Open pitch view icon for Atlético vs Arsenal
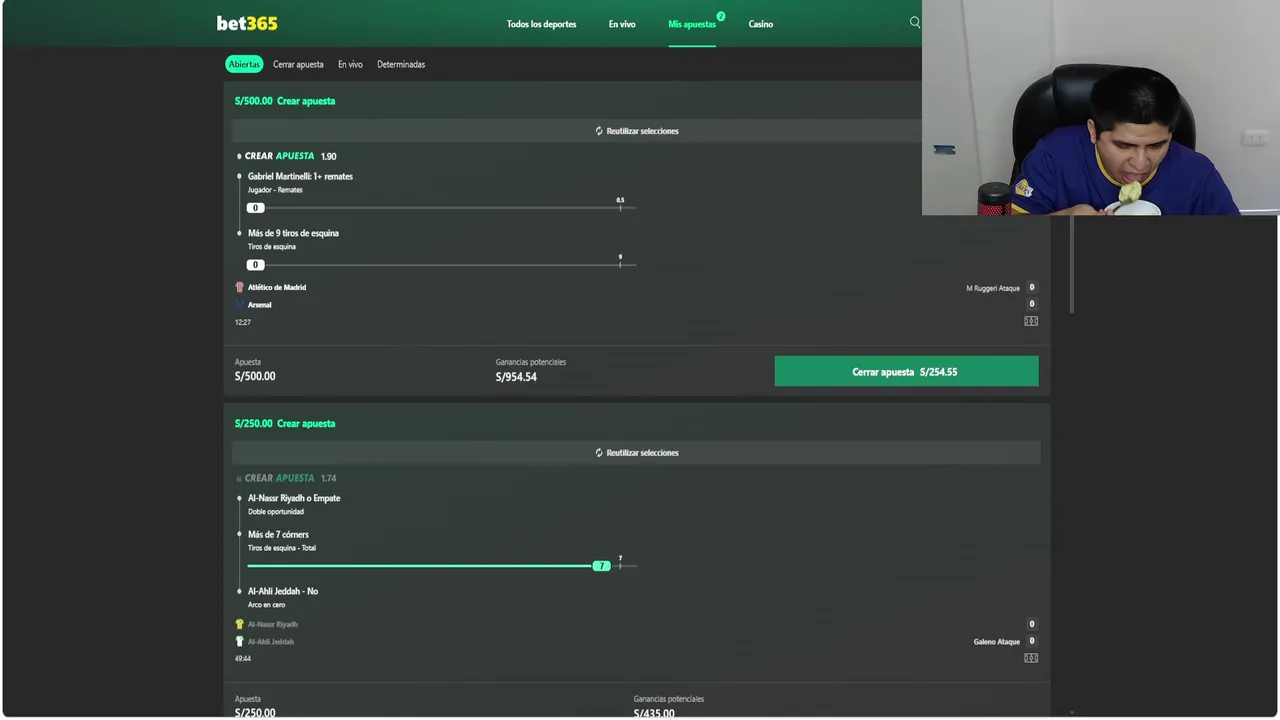Image resolution: width=1280 pixels, height=720 pixels. point(1031,321)
